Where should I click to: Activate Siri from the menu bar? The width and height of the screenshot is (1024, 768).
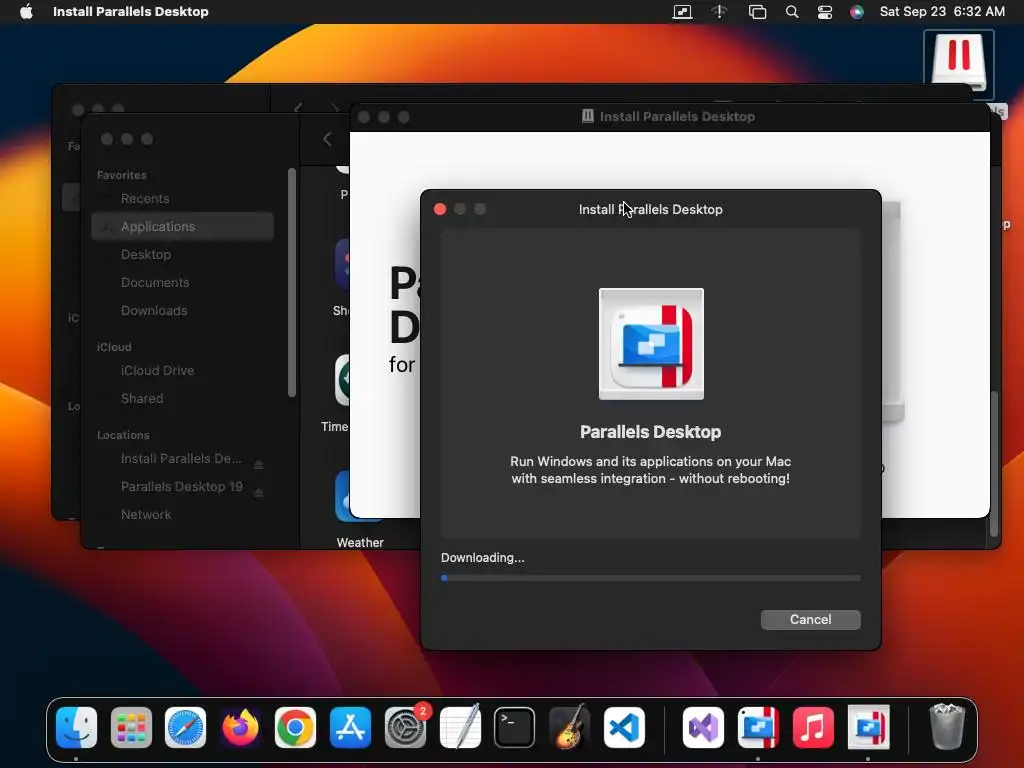pos(857,12)
